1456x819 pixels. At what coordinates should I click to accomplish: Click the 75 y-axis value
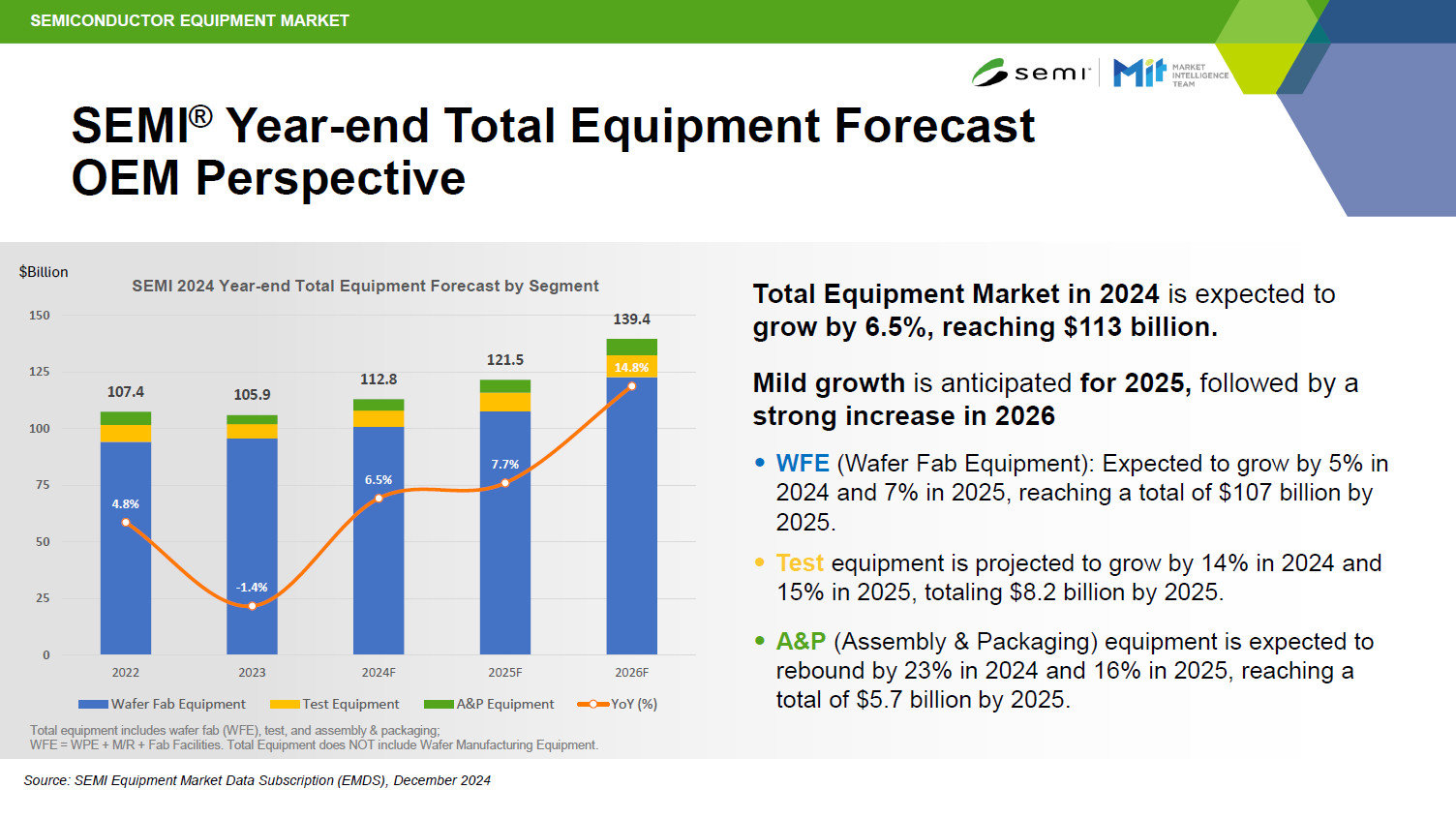point(43,485)
